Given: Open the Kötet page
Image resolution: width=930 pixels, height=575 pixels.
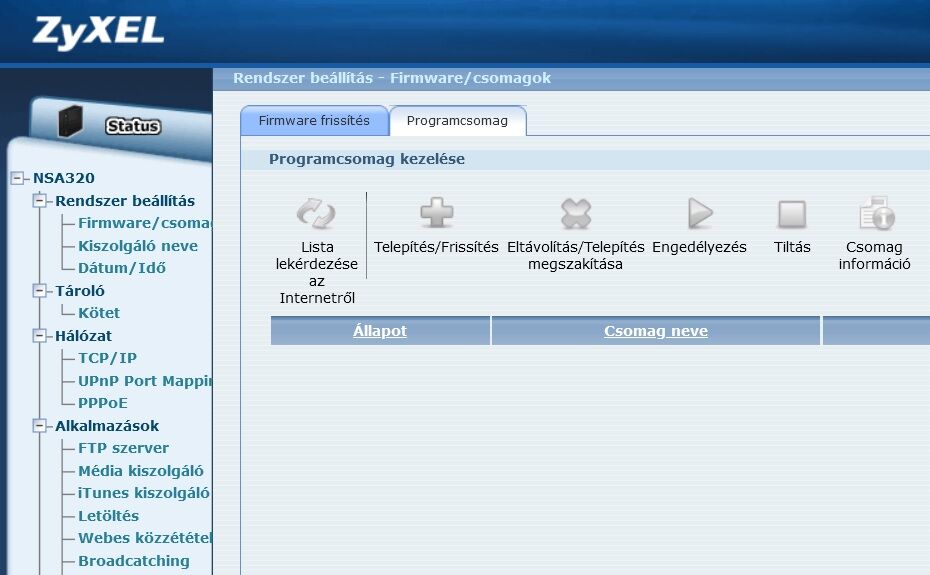Looking at the screenshot, I should (98, 313).
